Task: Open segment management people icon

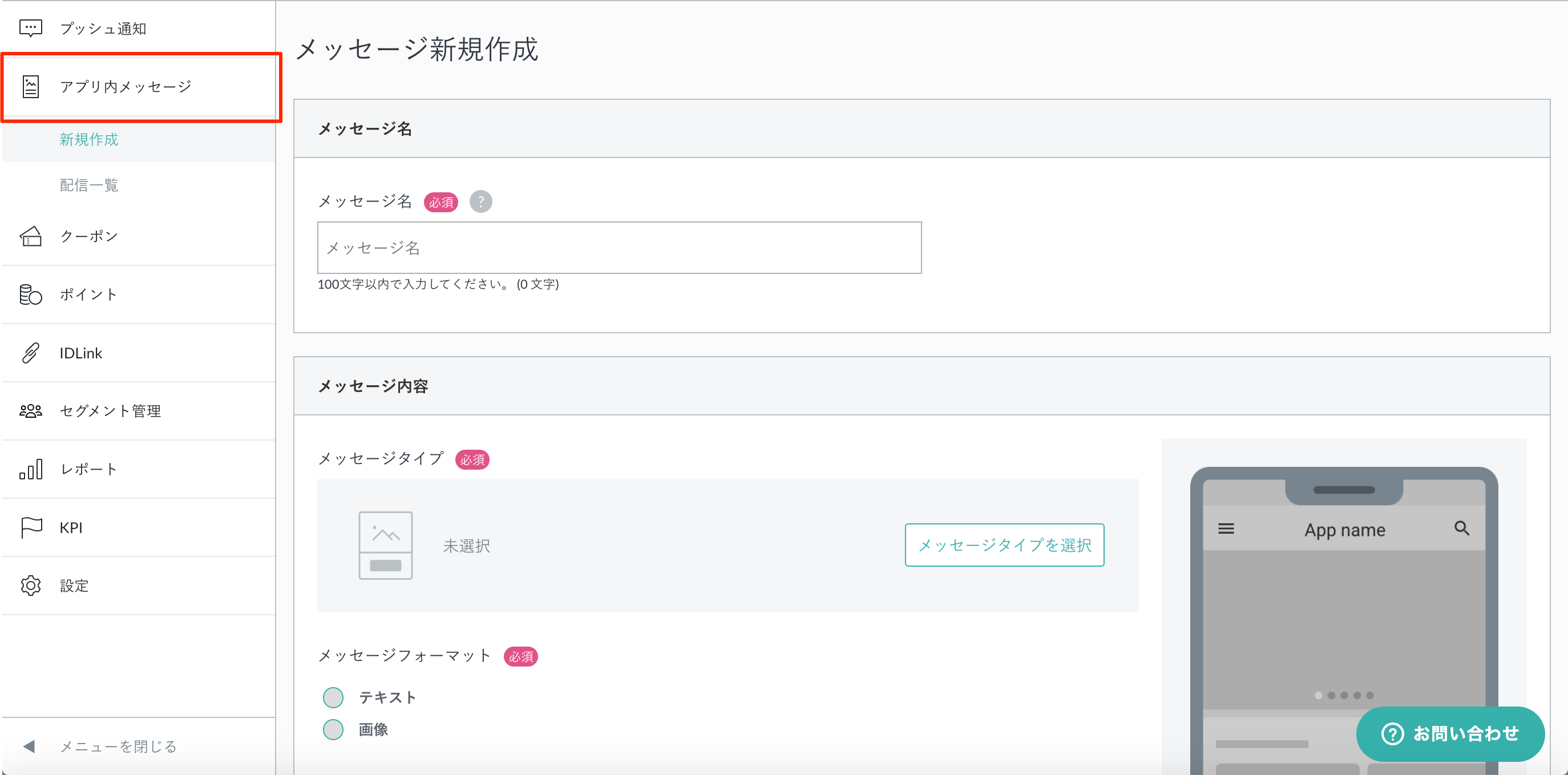Action: (x=30, y=411)
